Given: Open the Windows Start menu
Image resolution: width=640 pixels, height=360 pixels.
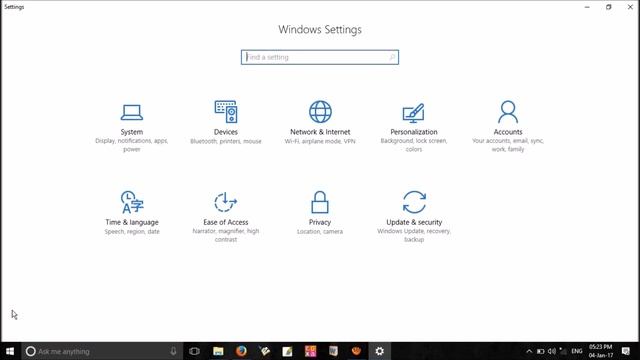Looking at the screenshot, I should [10, 351].
